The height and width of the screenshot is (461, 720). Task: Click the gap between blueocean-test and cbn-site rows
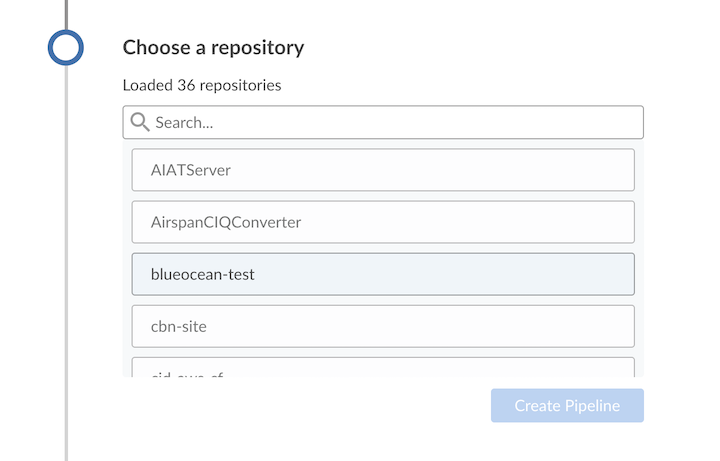[x=383, y=300]
